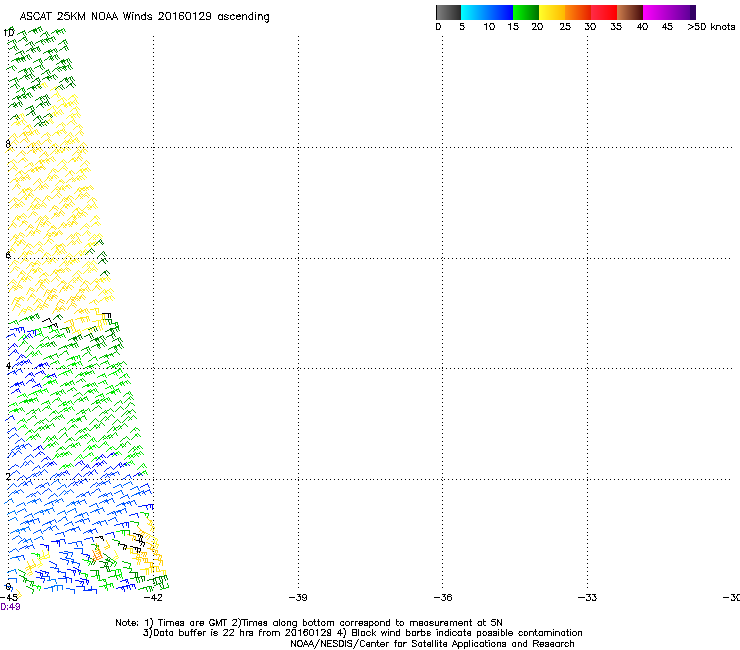Select the green 15-20 knots legend segment
The width and height of the screenshot is (740, 650).
click(526, 12)
